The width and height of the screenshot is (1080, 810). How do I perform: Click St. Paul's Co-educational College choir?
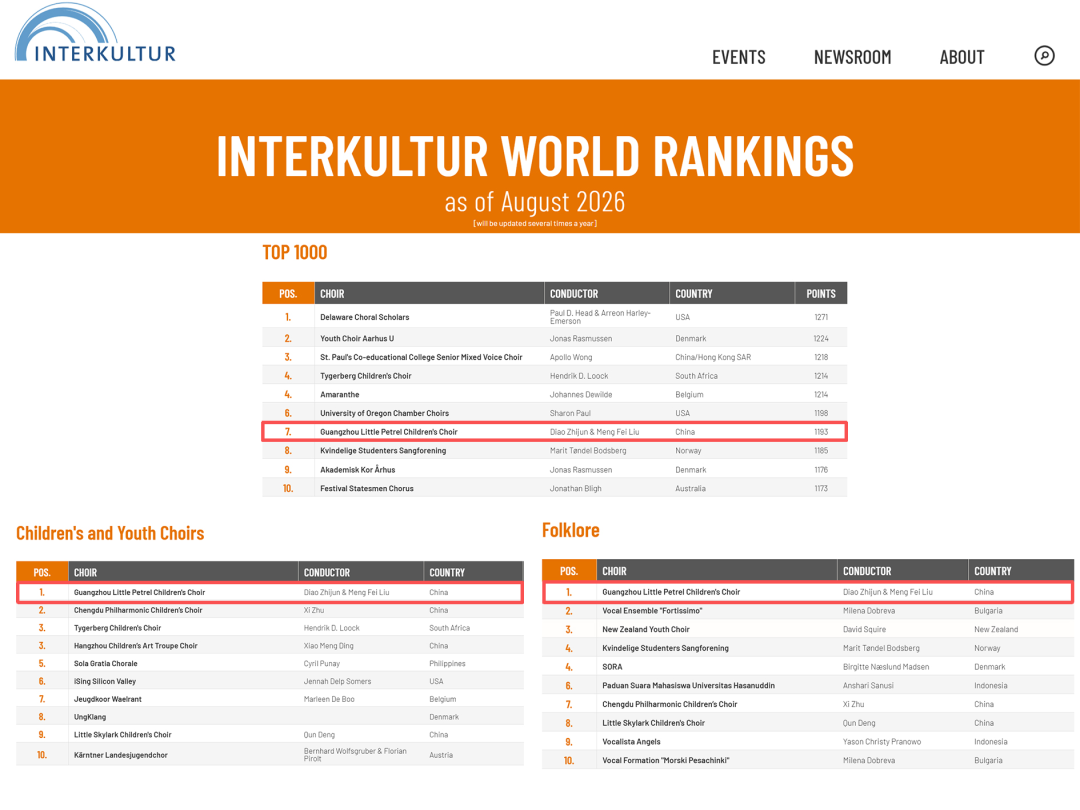pyautogui.click(x=421, y=357)
